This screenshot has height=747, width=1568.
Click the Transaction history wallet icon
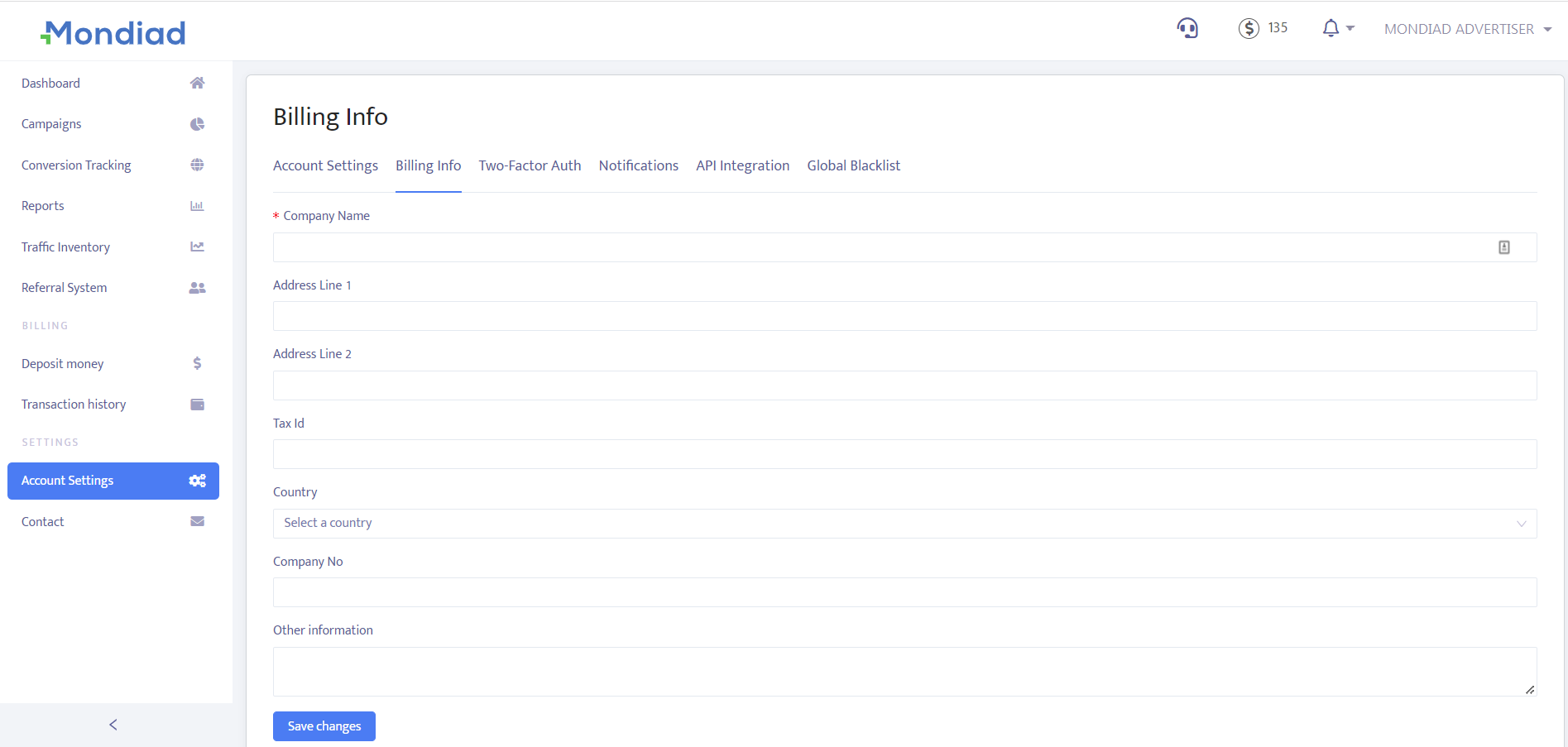click(197, 405)
